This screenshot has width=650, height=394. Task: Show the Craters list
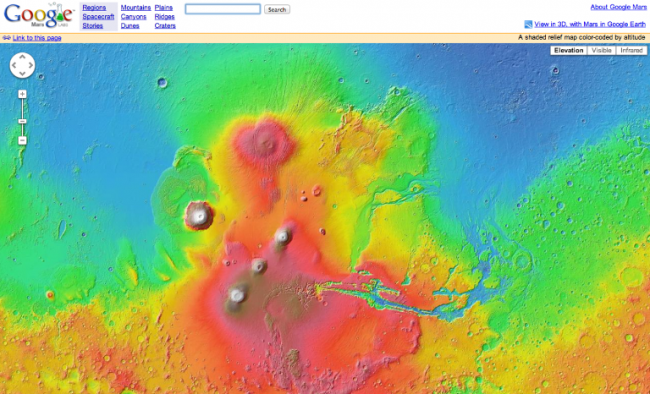pos(165,26)
